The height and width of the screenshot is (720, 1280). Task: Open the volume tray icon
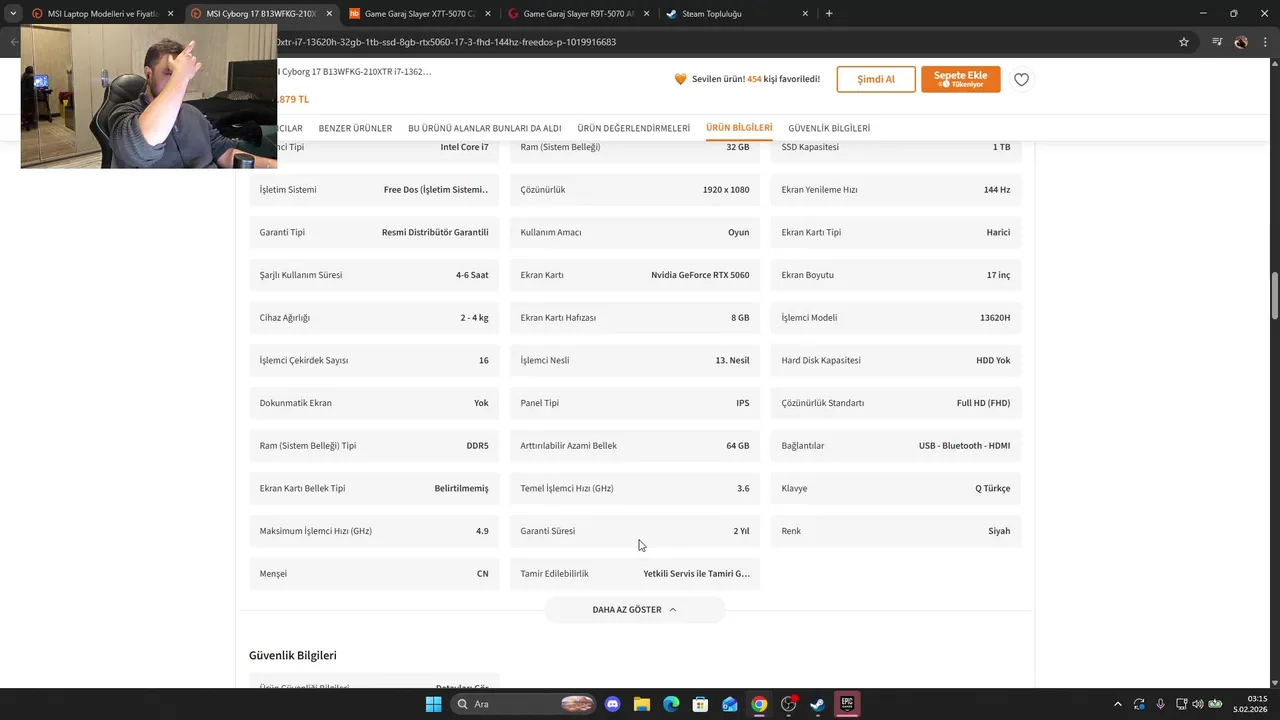(1197, 704)
